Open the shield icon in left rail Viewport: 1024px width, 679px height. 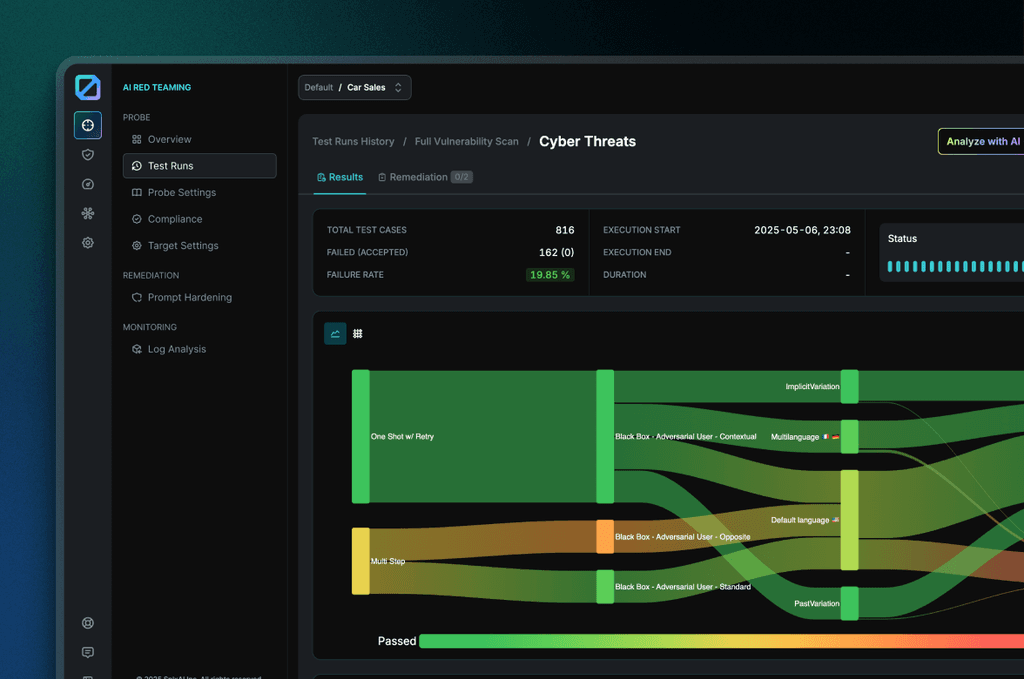tap(88, 155)
